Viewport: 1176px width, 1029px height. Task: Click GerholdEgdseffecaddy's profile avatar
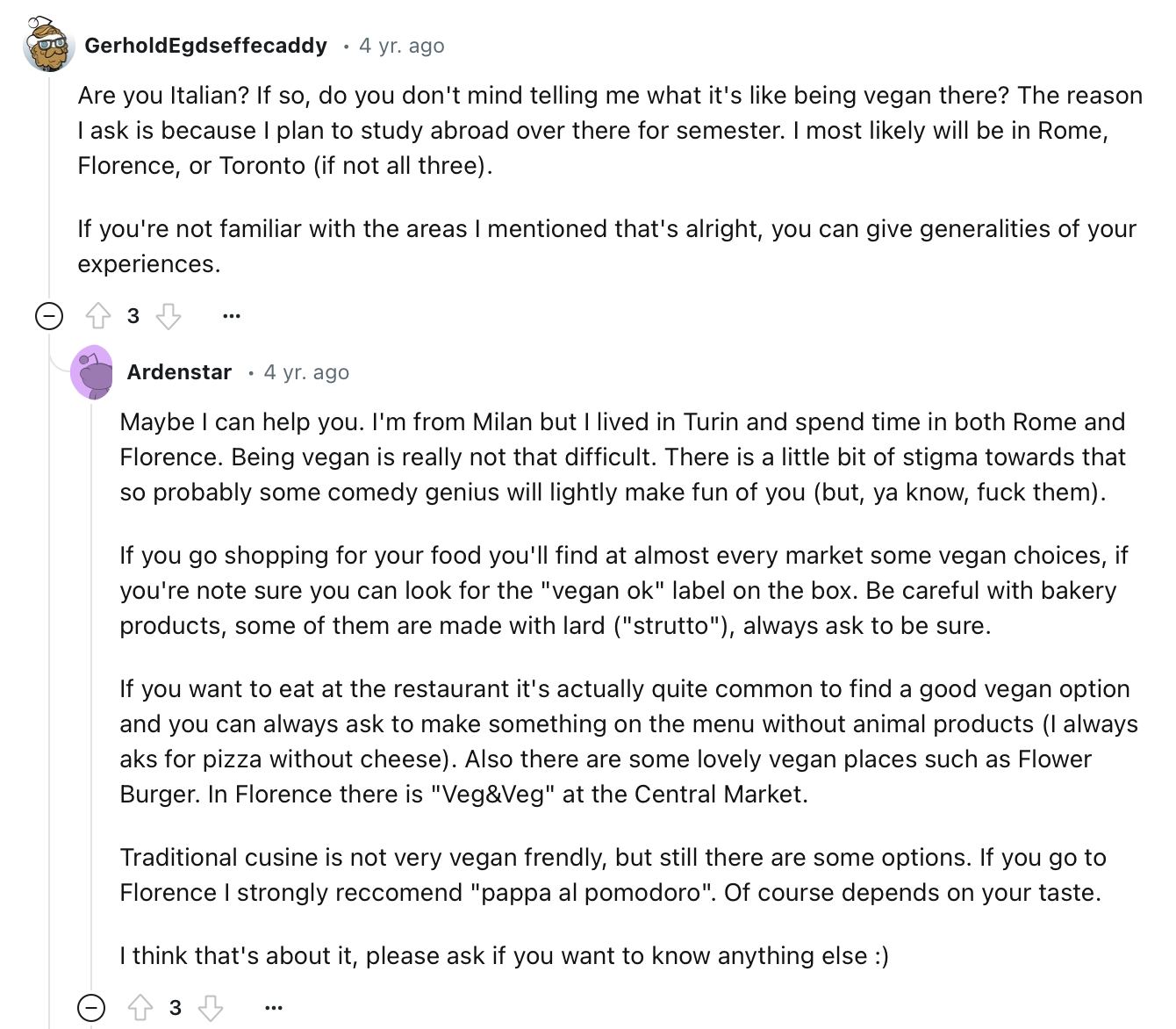click(x=48, y=46)
